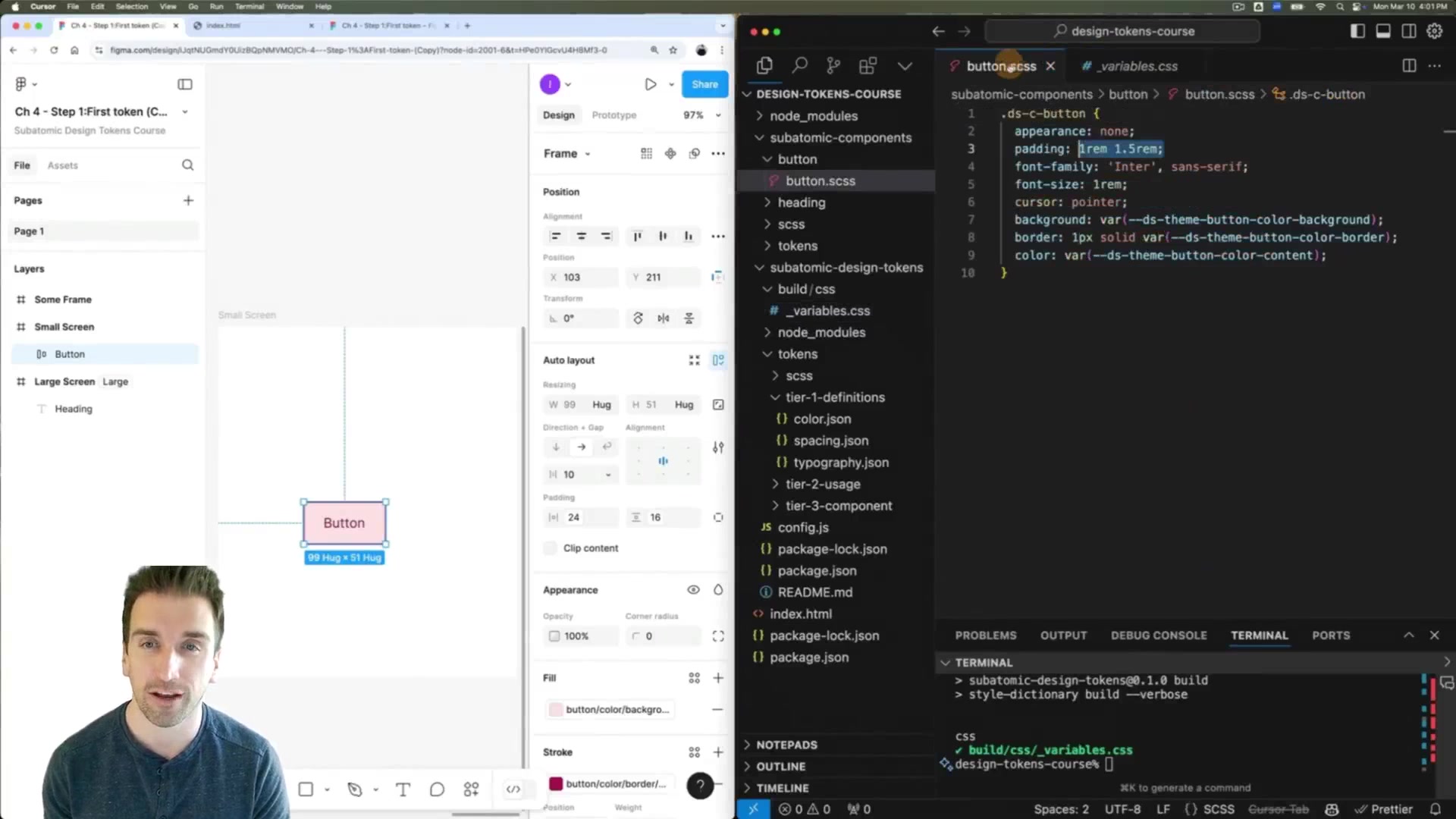Image resolution: width=1456 pixels, height=819 pixels.
Task: Switch to the DEBUG CONSOLE tab
Action: [1158, 635]
